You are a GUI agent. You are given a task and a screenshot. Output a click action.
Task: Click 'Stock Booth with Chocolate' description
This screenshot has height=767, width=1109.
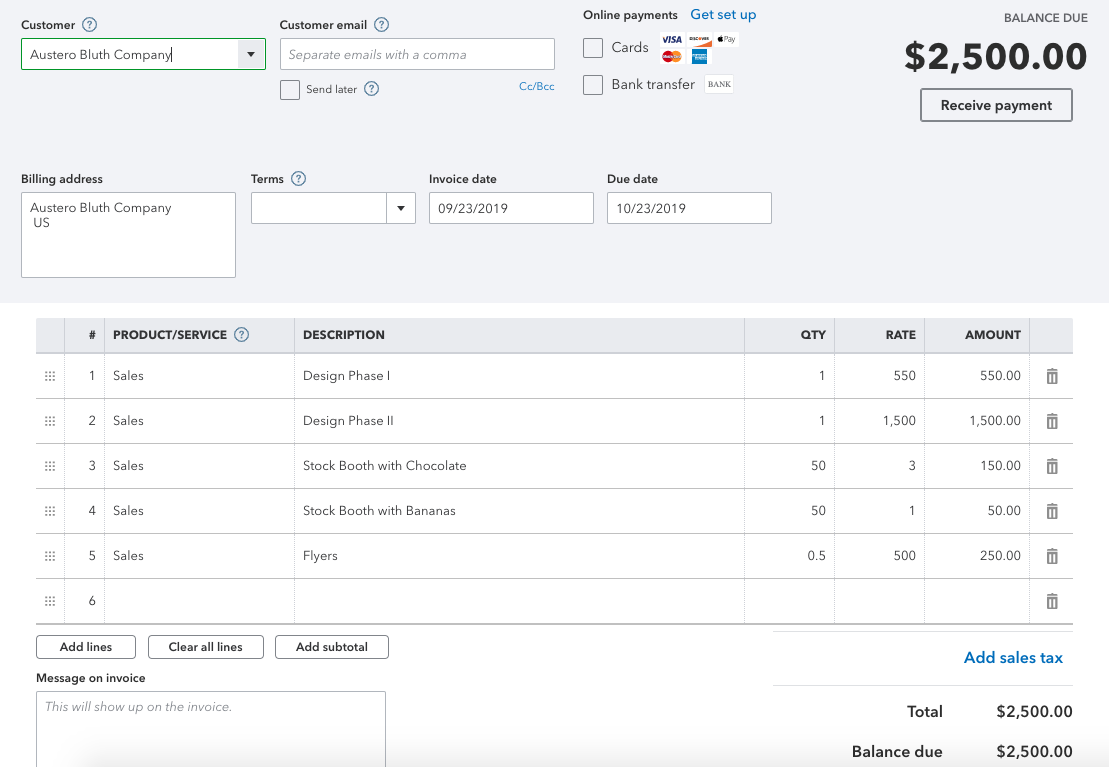tap(519, 466)
